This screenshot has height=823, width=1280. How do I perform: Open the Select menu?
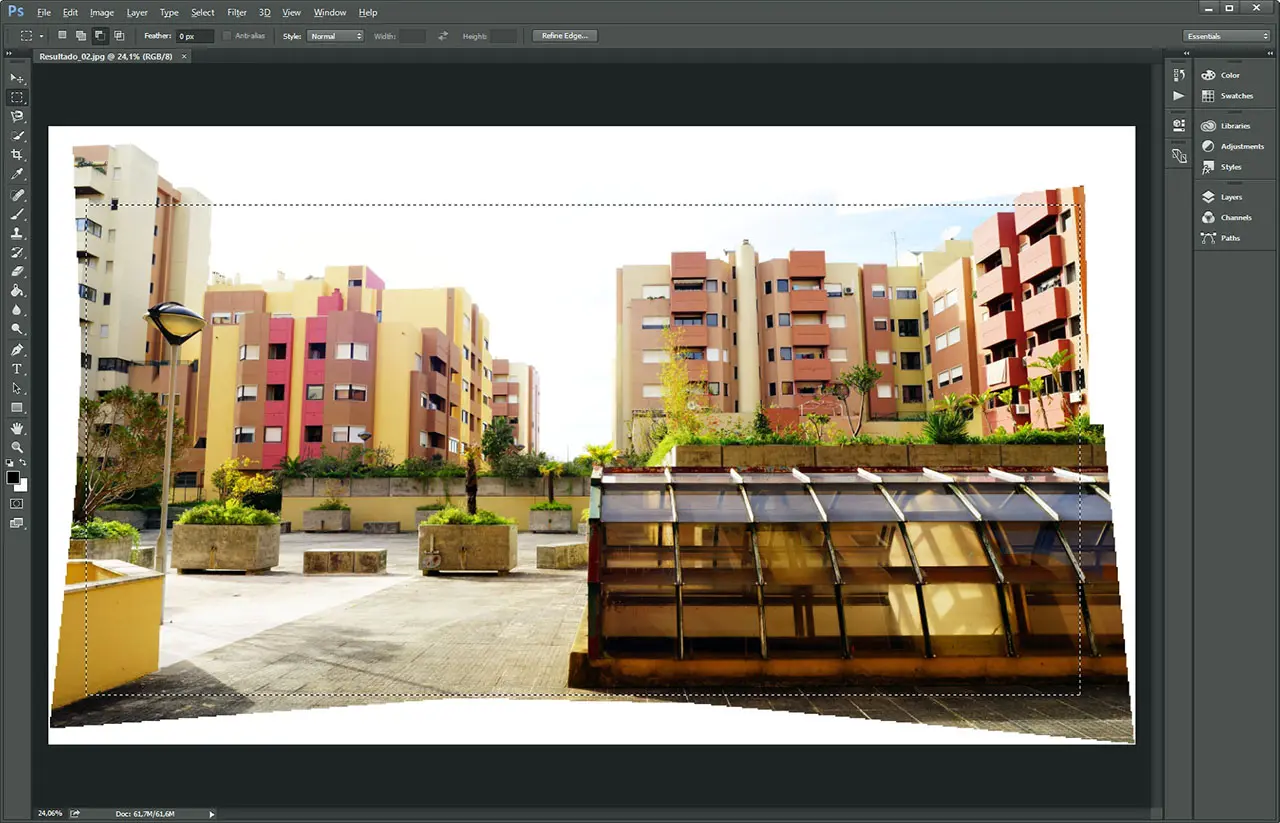click(202, 13)
